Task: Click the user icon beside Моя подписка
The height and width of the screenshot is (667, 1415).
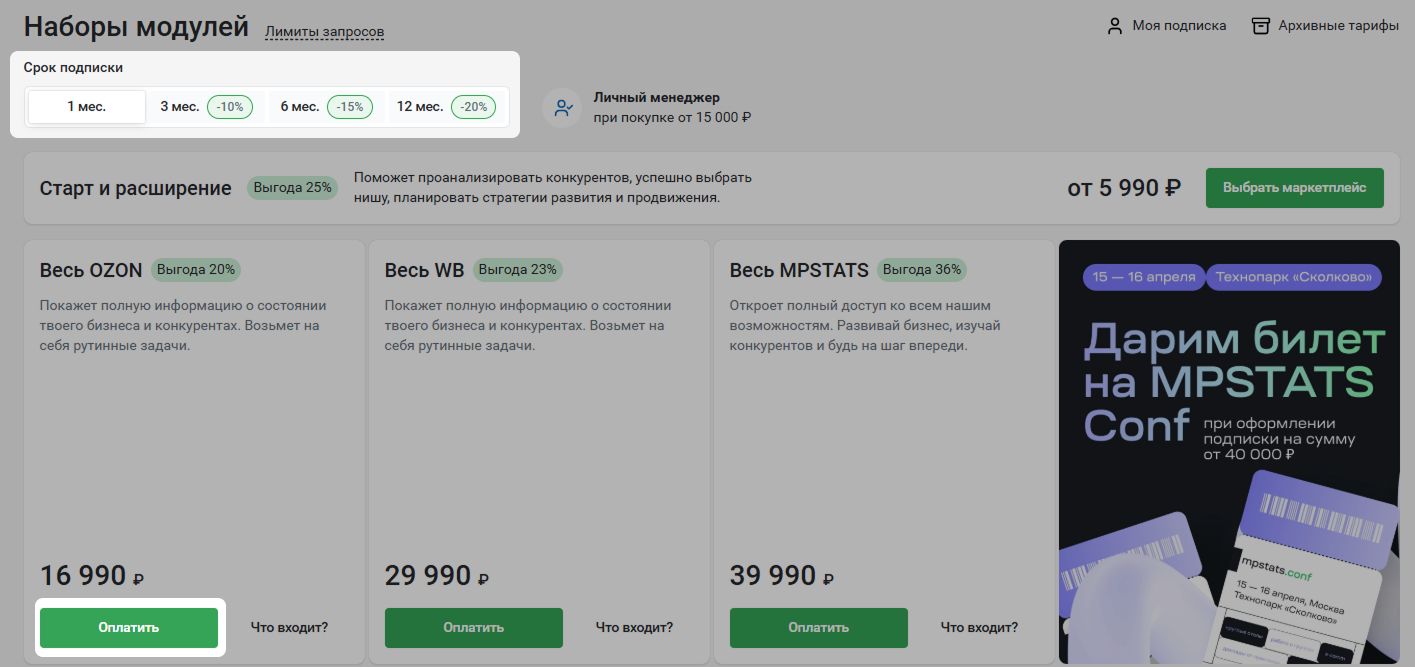Action: point(1115,26)
